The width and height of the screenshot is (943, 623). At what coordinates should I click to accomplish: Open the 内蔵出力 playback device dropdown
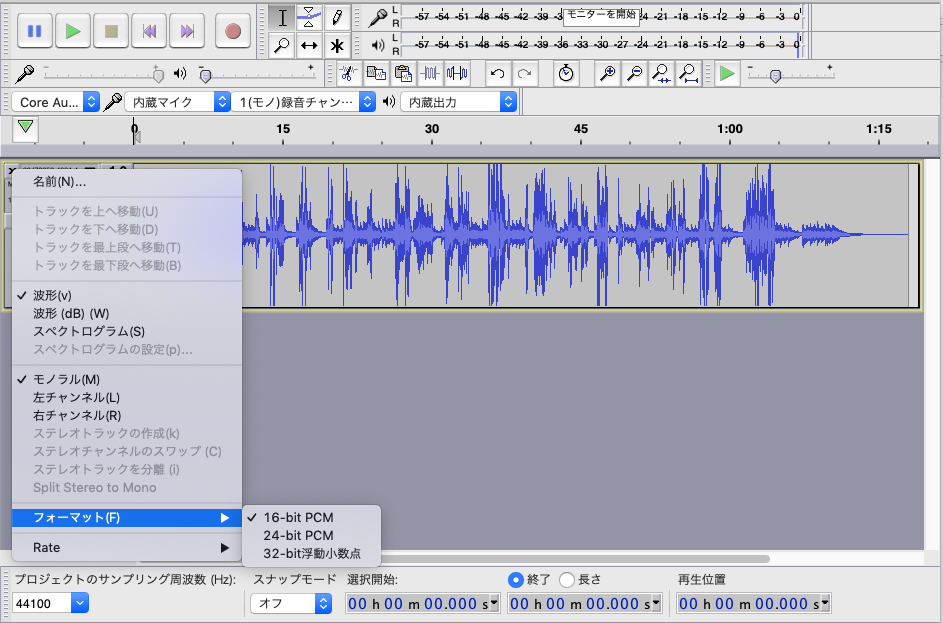pyautogui.click(x=459, y=102)
